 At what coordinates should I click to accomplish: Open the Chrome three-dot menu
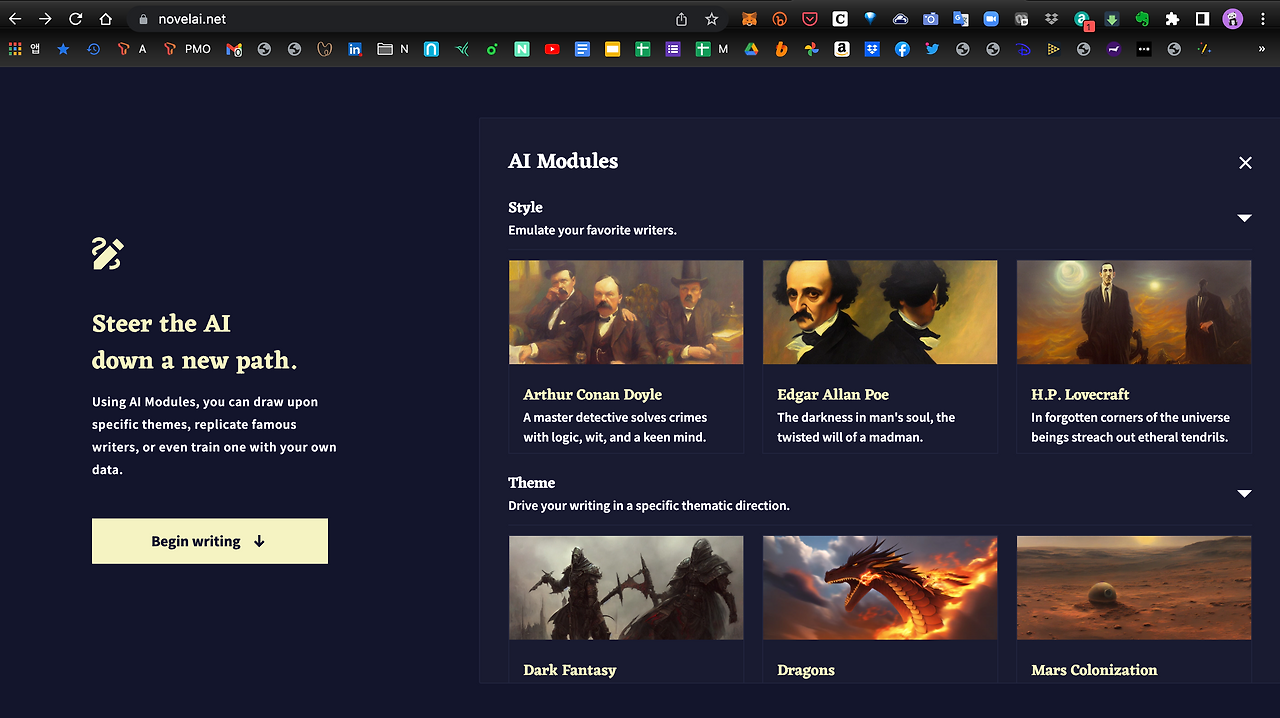point(1263,19)
